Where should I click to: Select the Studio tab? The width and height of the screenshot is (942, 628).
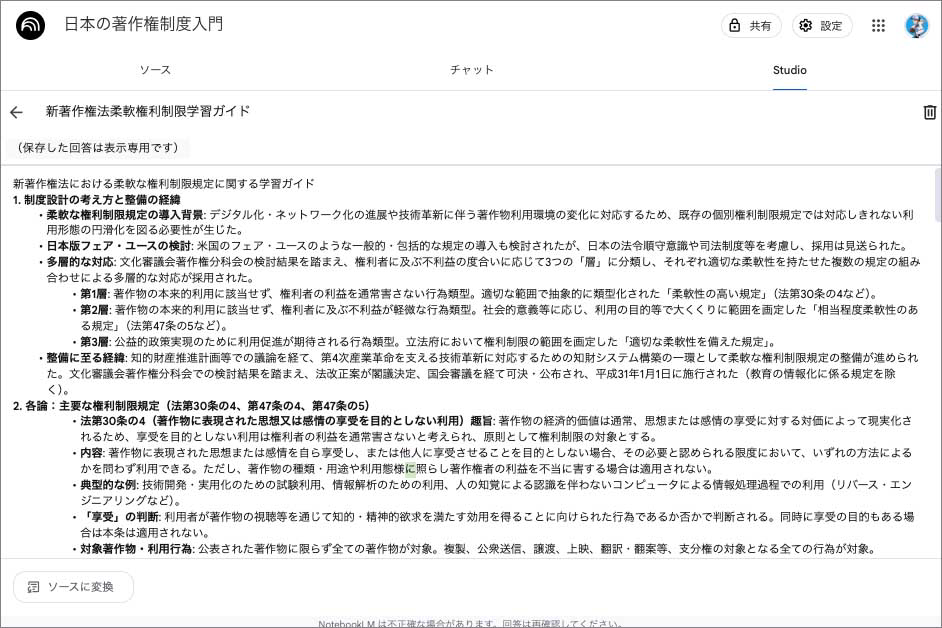point(789,70)
